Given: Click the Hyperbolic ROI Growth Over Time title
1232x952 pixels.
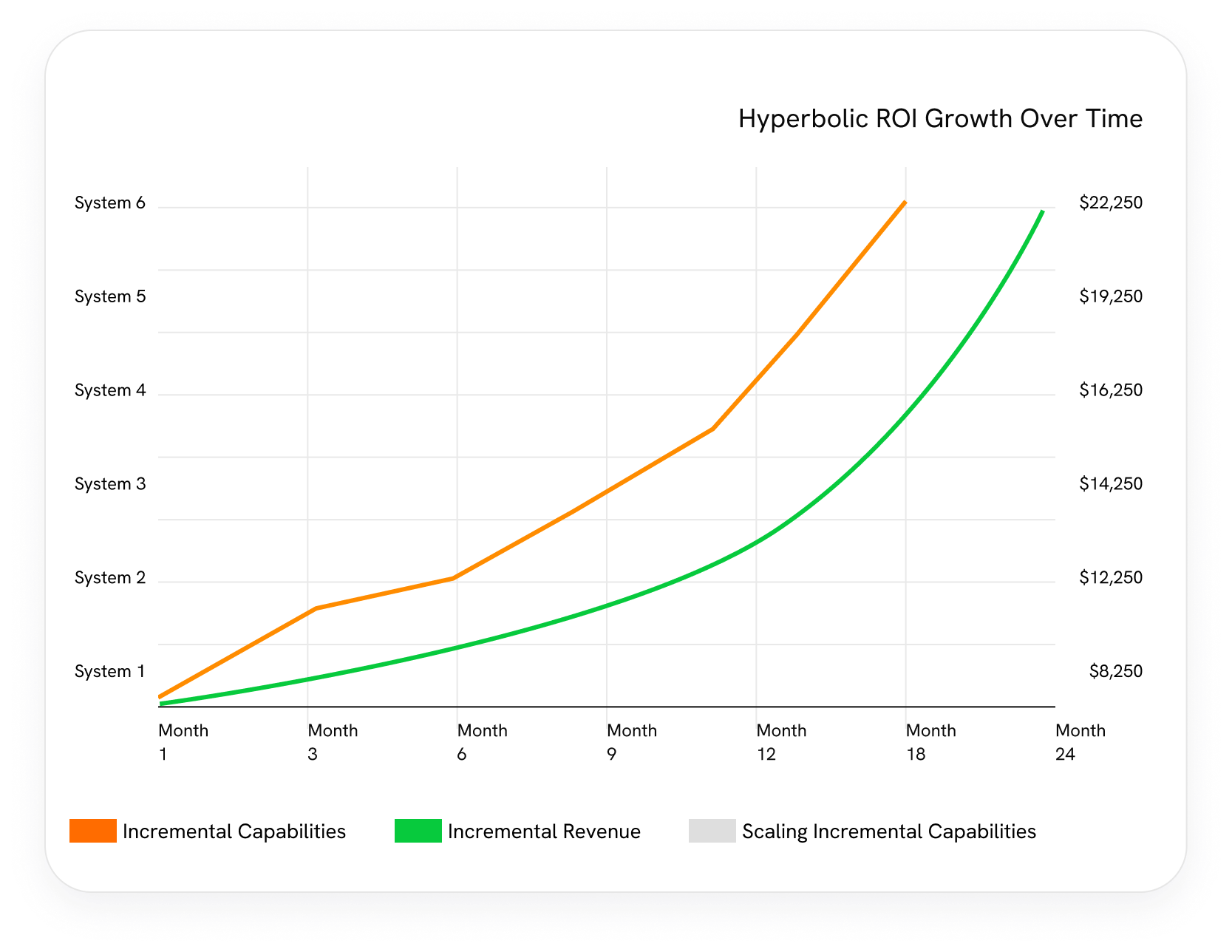Looking at the screenshot, I should point(940,118).
